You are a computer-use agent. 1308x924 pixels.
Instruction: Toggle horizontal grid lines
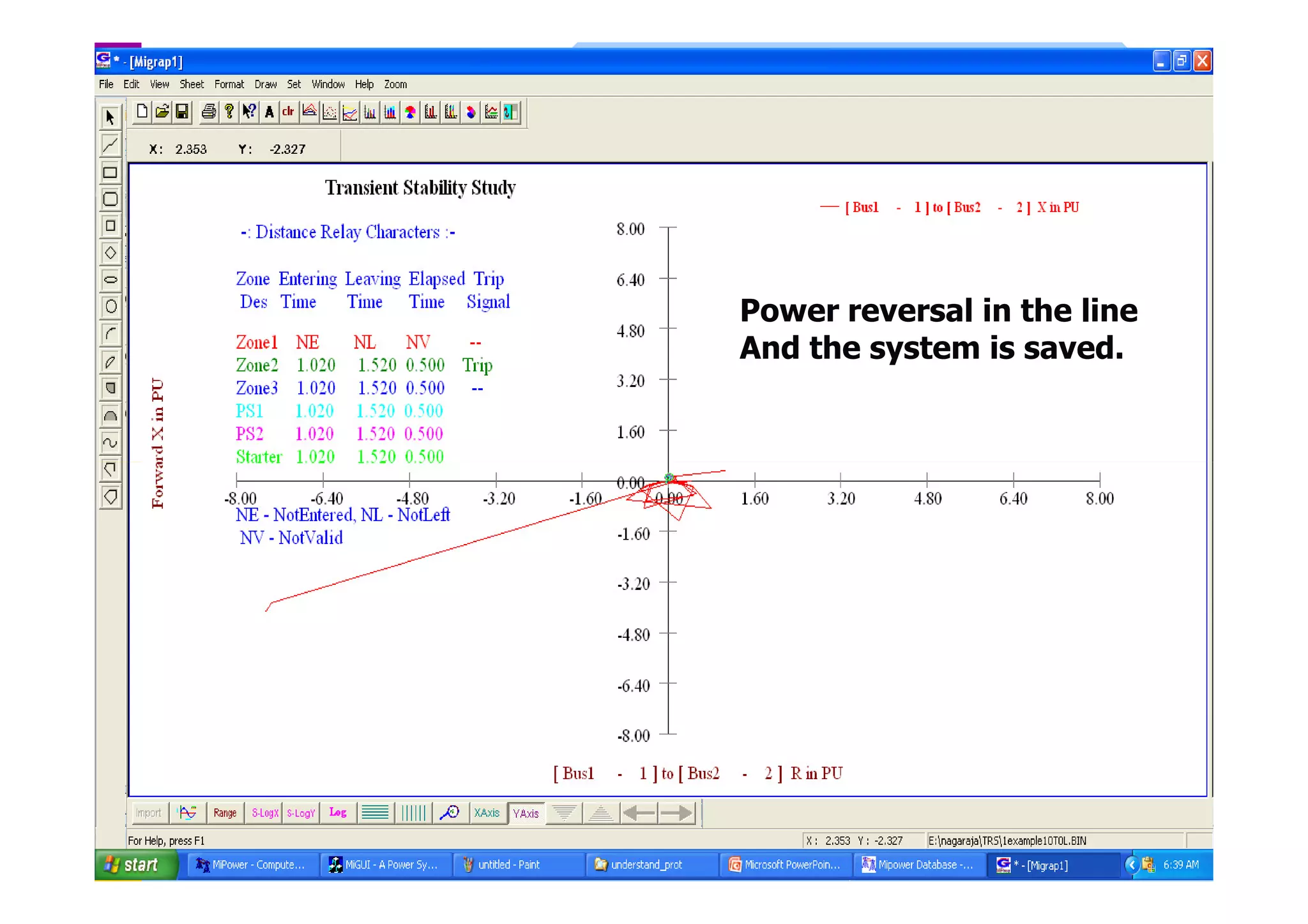(375, 813)
